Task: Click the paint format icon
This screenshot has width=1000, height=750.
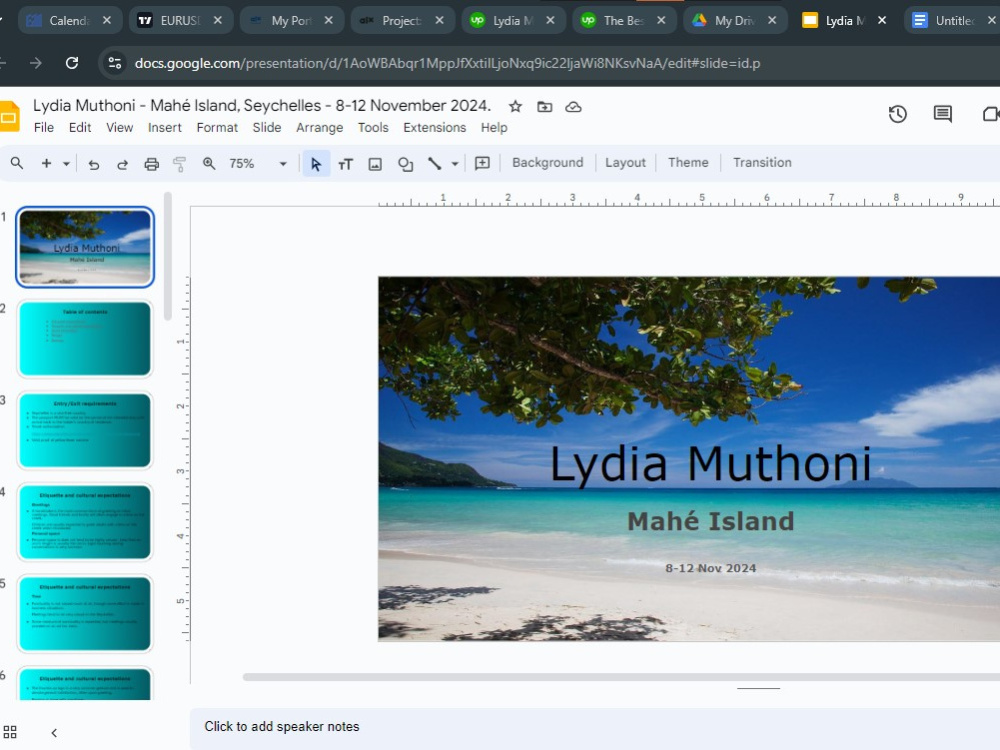Action: click(179, 164)
